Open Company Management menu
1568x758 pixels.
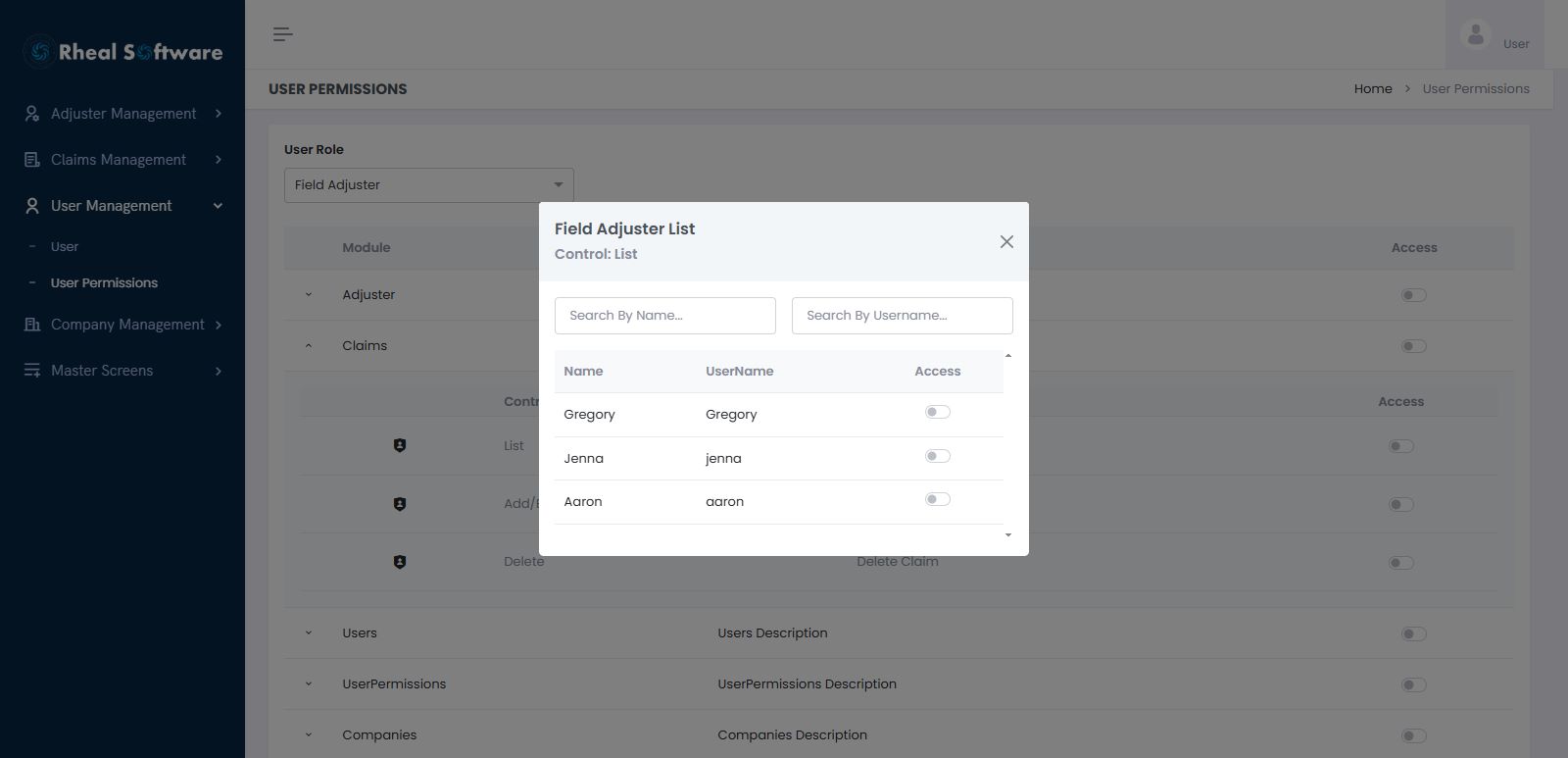tap(122, 325)
